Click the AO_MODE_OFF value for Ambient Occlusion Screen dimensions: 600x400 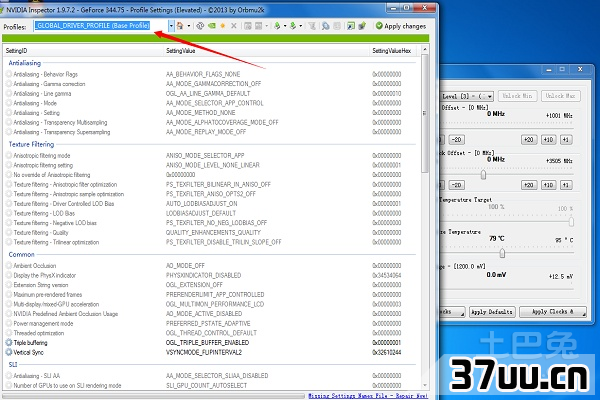(x=185, y=266)
